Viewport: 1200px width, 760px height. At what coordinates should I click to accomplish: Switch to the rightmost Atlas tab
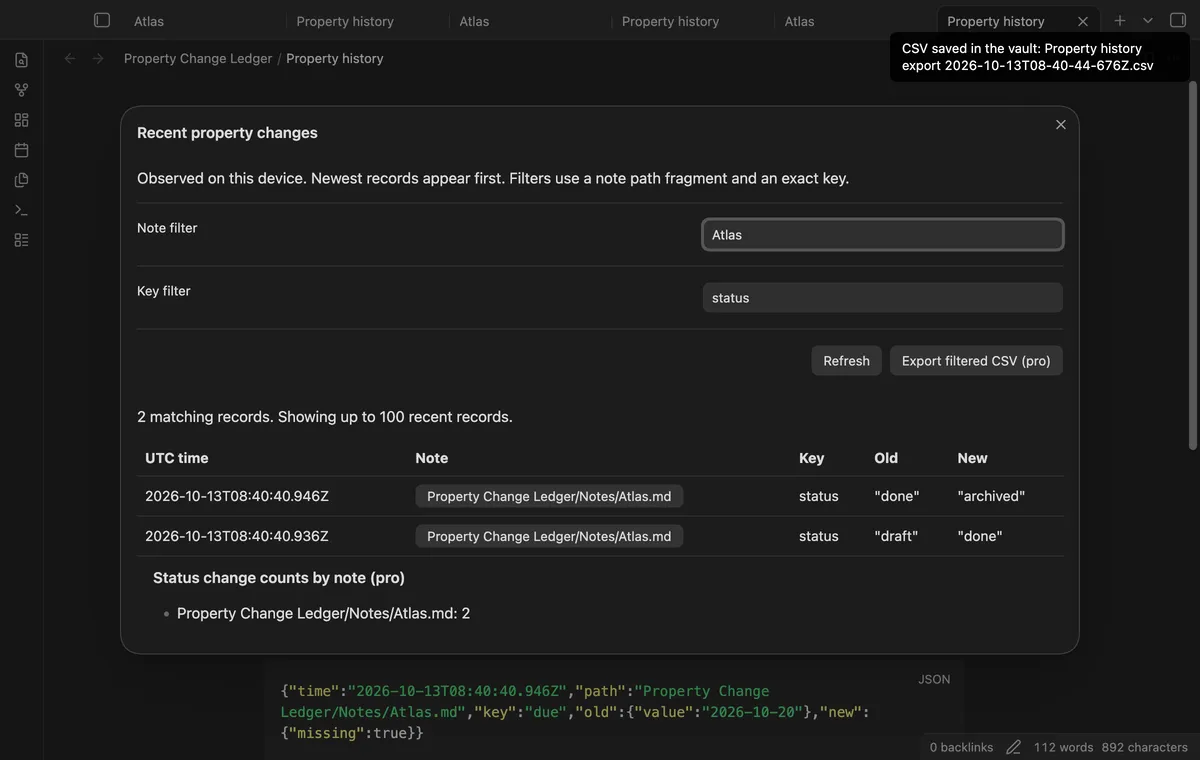point(799,21)
